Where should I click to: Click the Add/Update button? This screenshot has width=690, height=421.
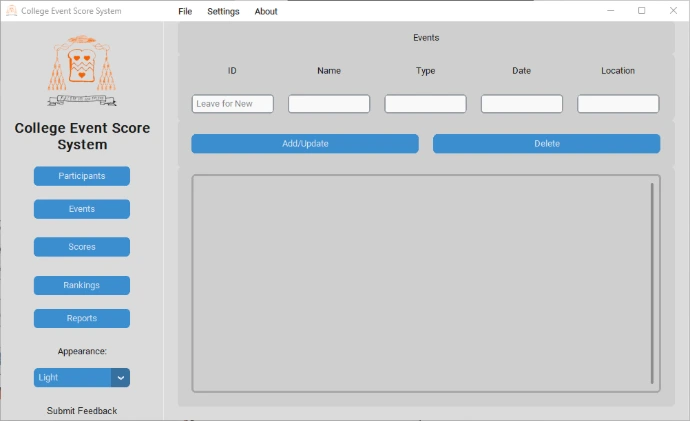tap(305, 144)
